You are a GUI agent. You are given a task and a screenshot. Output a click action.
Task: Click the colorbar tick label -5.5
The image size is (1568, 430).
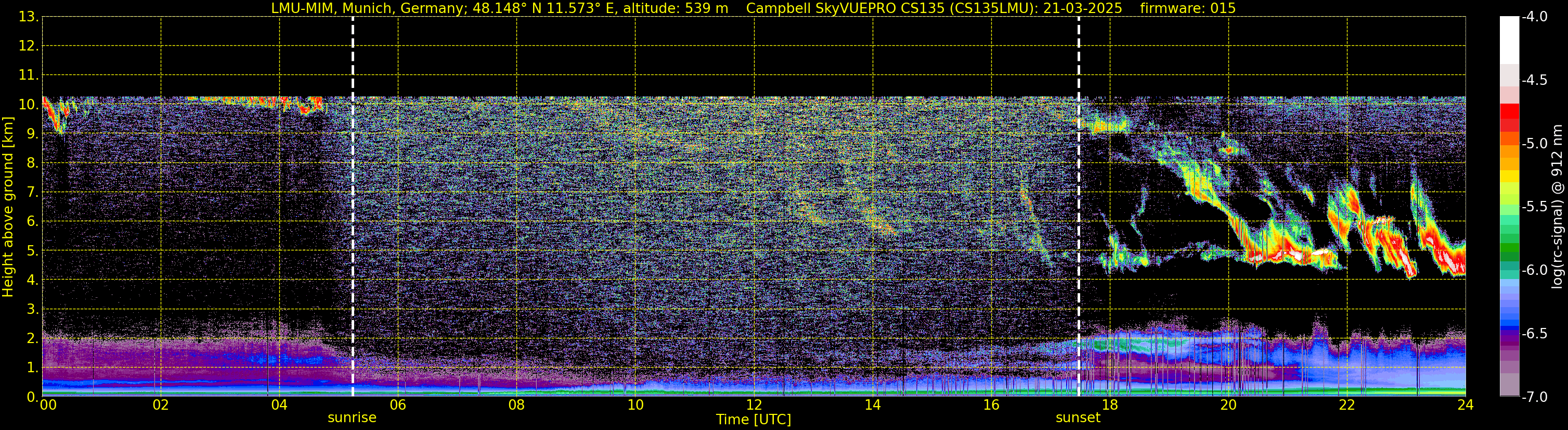1534,207
